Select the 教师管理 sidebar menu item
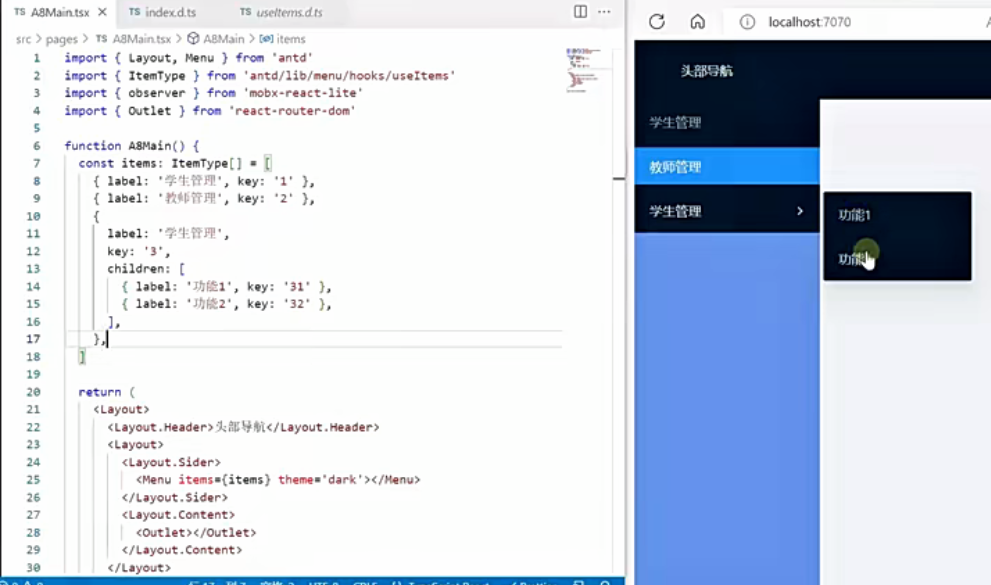Screen dimensions: 991x585 coord(727,167)
